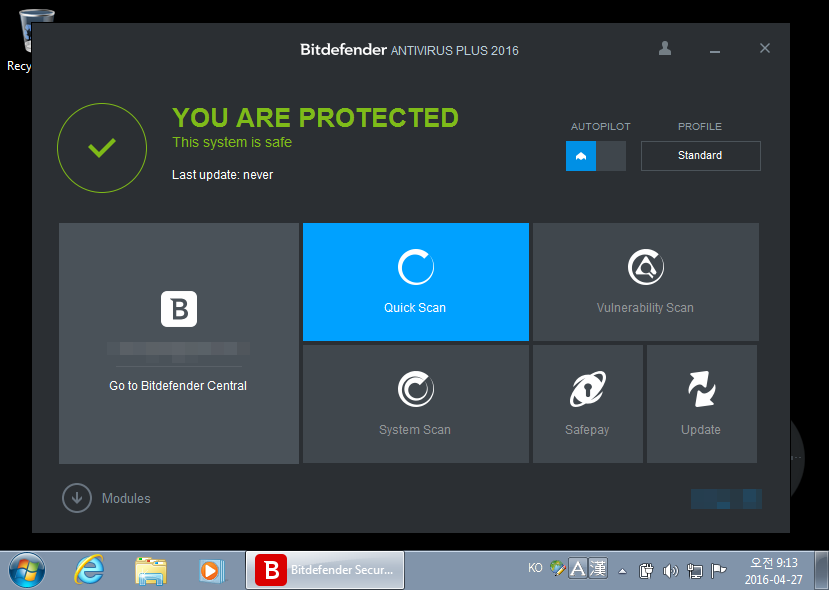Click the Bitdefender B logo icon
Image resolution: width=829 pixels, height=590 pixels.
pos(179,309)
